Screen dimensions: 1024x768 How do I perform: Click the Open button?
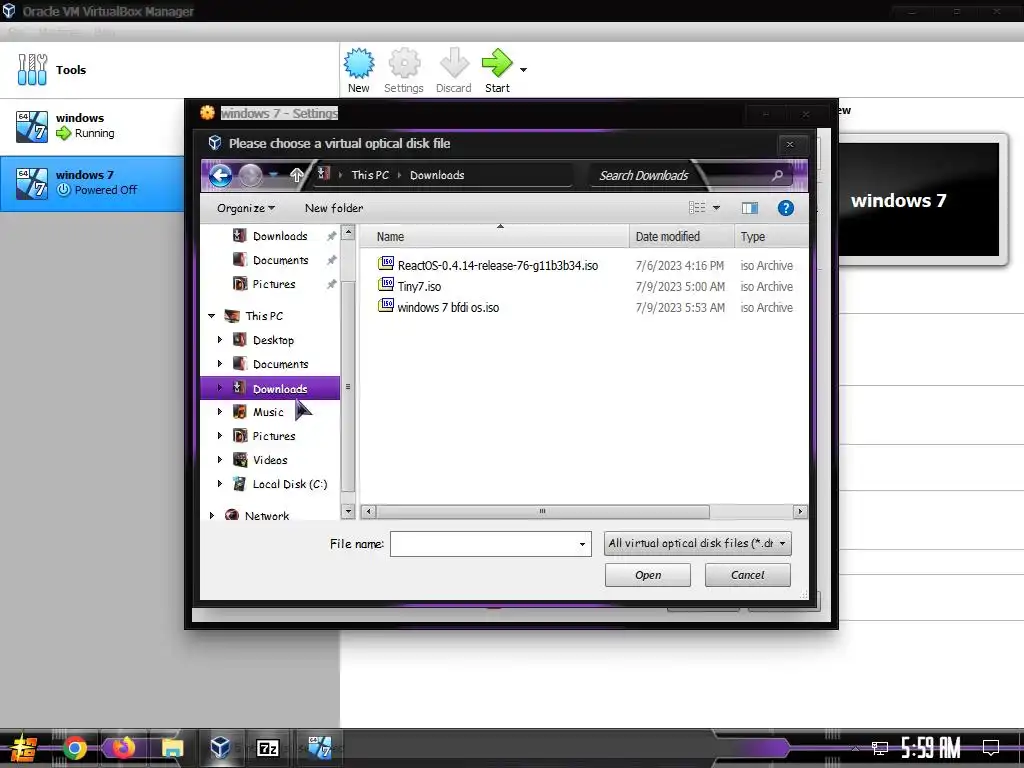pos(647,575)
